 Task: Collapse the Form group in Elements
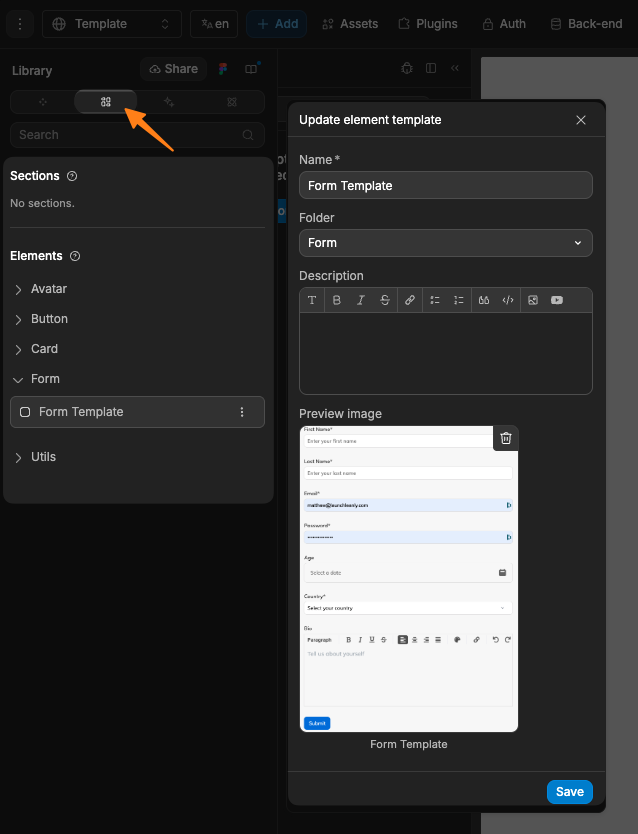coord(20,379)
